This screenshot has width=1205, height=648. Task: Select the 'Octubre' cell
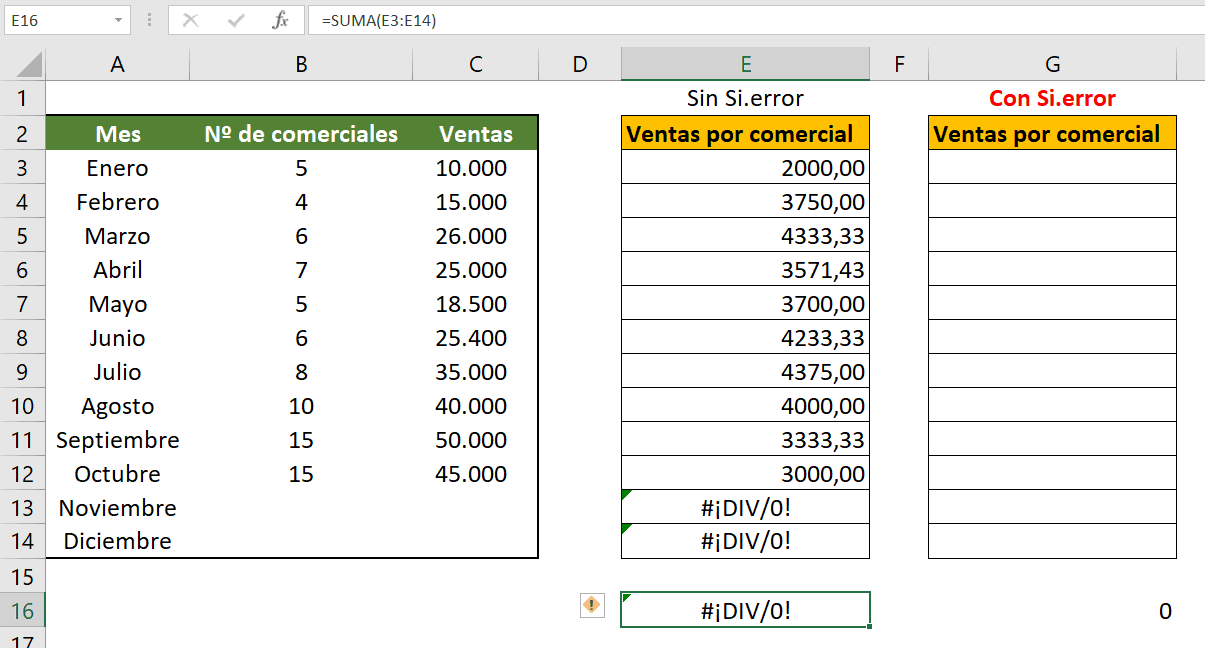click(118, 473)
